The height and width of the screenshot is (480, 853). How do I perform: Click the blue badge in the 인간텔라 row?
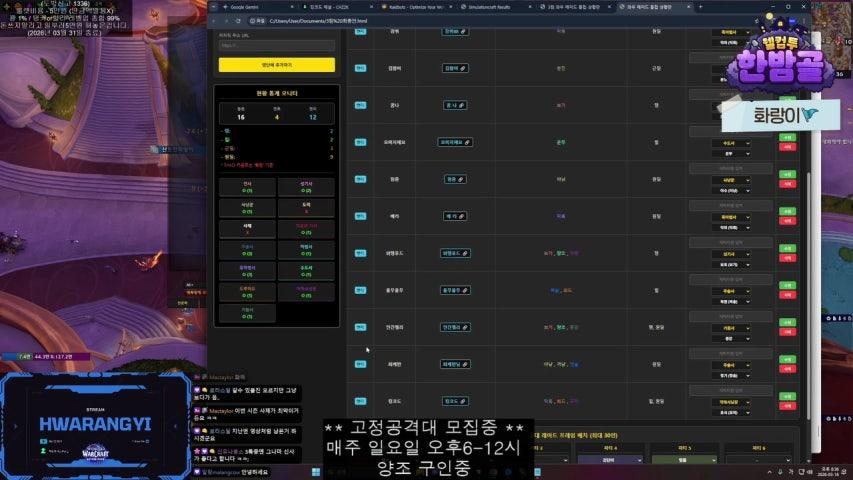pyautogui.click(x=360, y=327)
